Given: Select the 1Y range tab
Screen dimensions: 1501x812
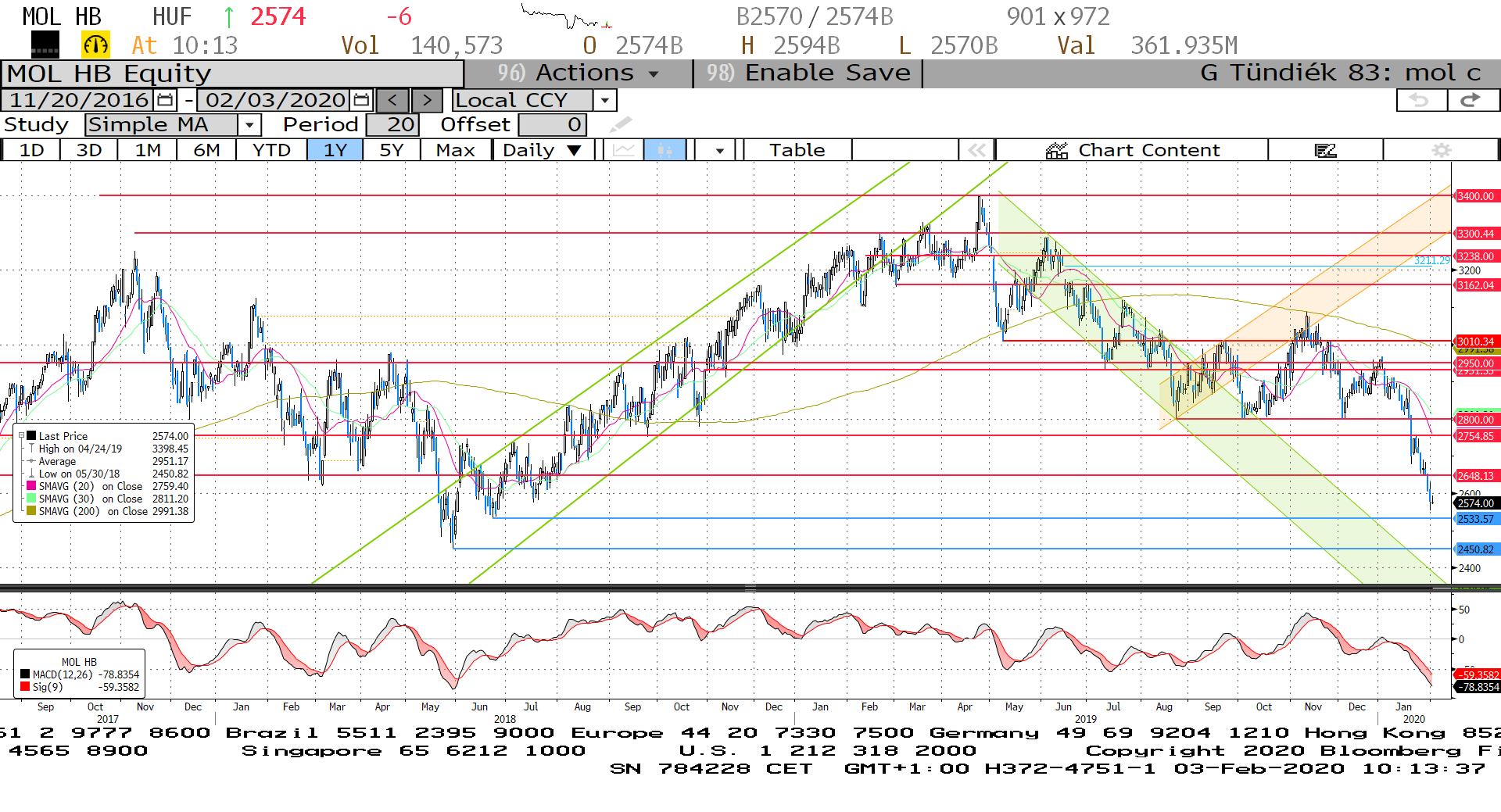Looking at the screenshot, I should [335, 150].
